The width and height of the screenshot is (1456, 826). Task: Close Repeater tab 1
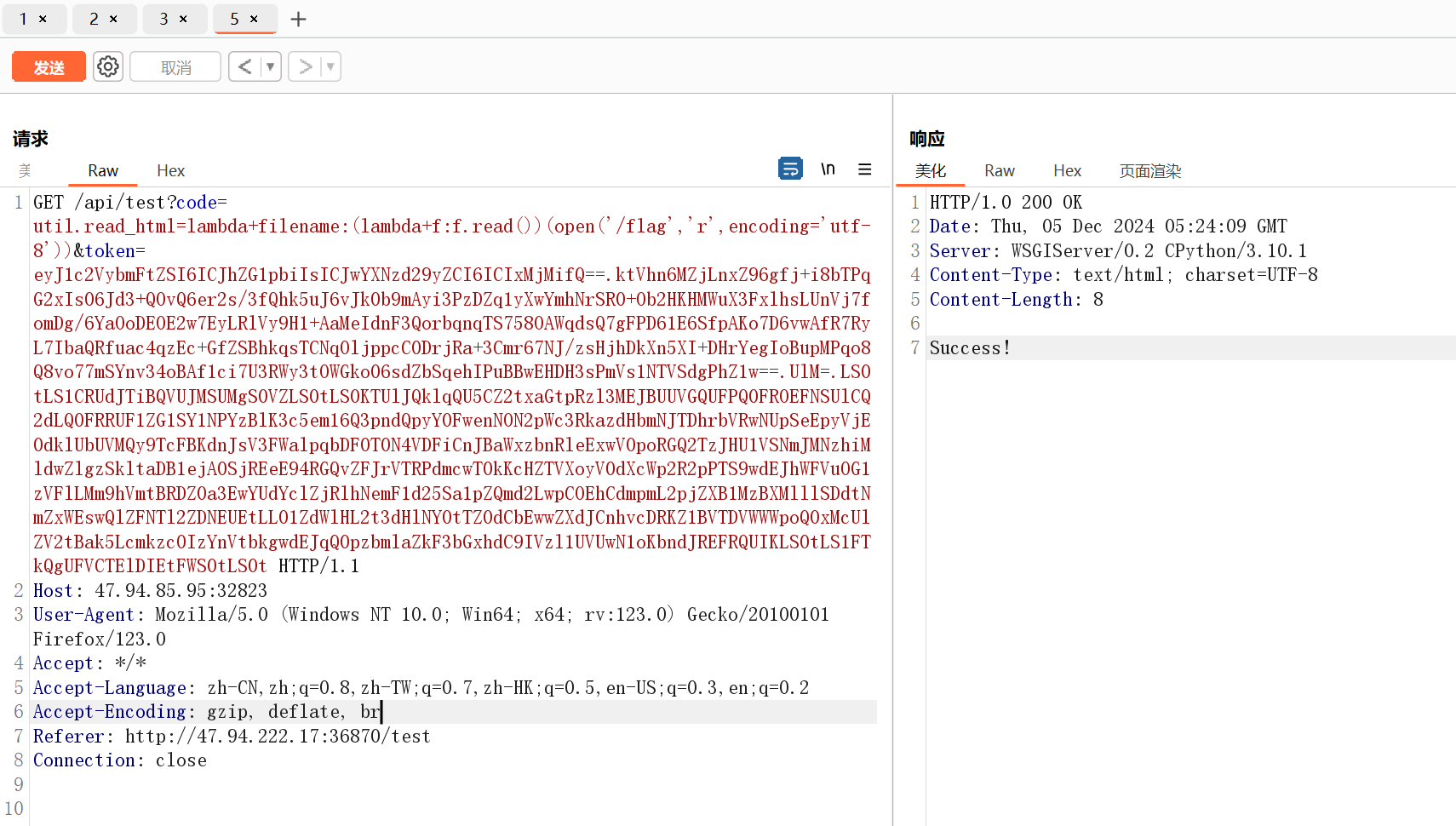tap(43, 19)
